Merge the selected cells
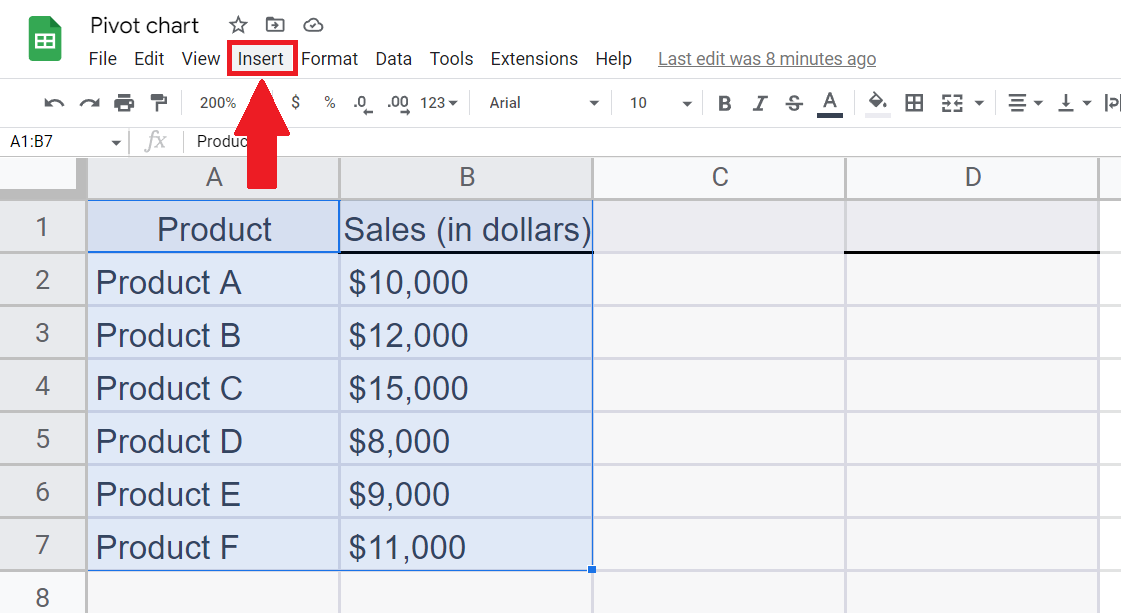 [x=952, y=103]
